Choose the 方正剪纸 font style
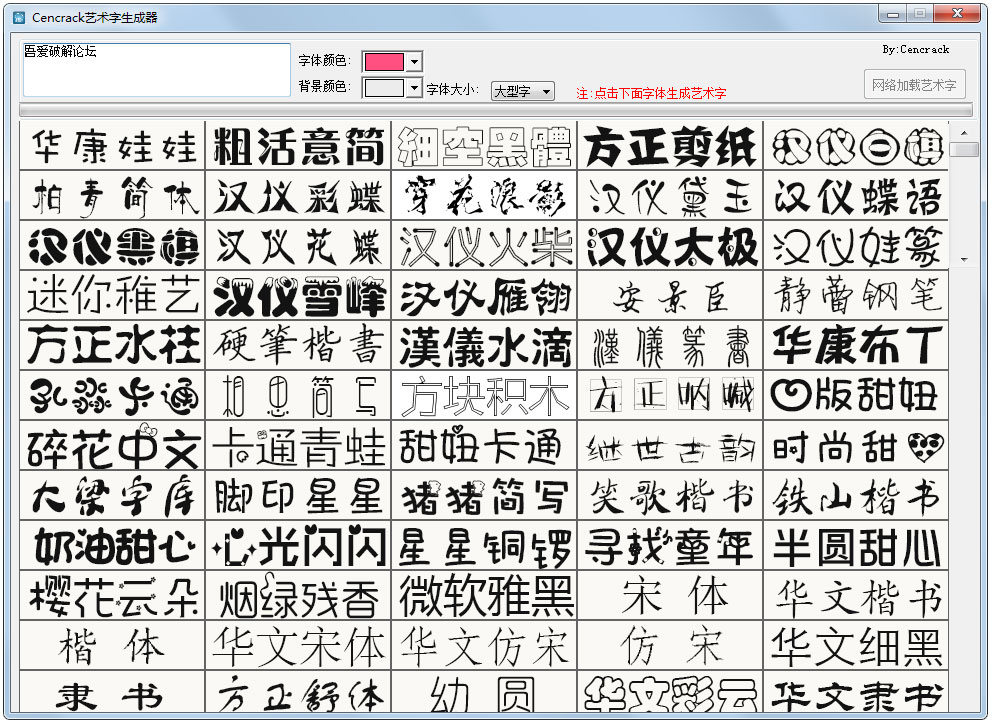 [670, 146]
